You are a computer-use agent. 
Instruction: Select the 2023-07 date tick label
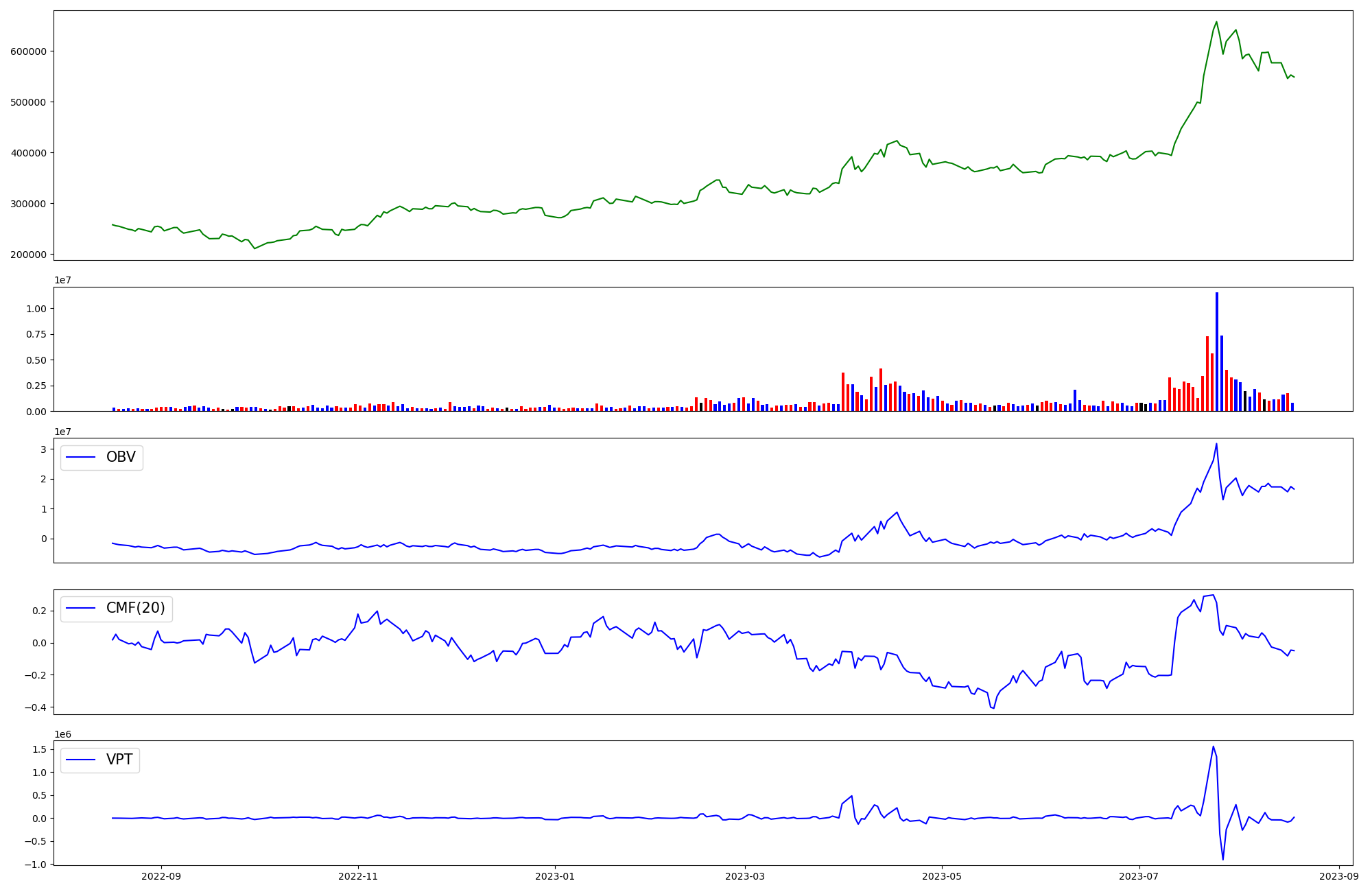[x=1139, y=876]
